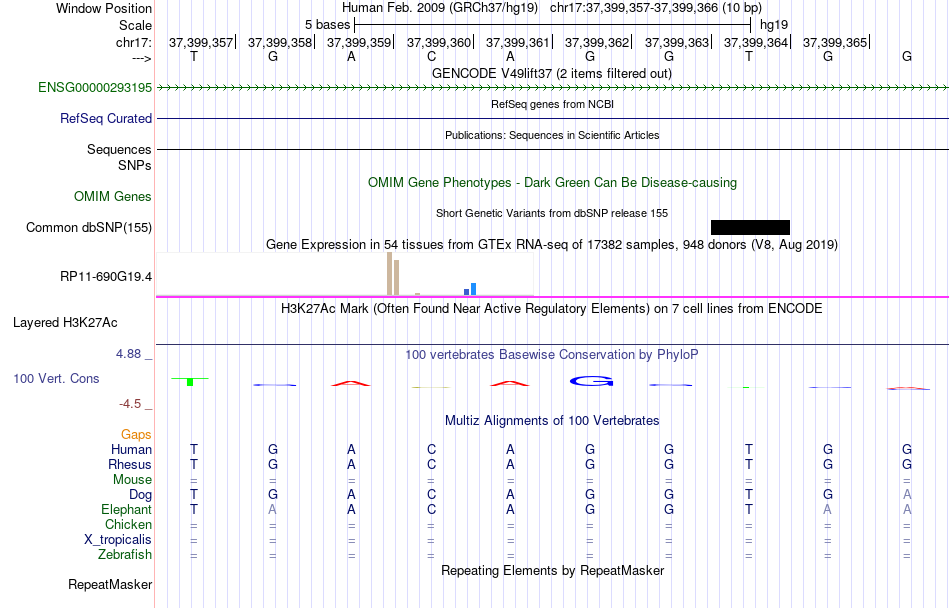The height and width of the screenshot is (608, 950).
Task: Click the X_tropicalis species row label
Action: pos(118,540)
